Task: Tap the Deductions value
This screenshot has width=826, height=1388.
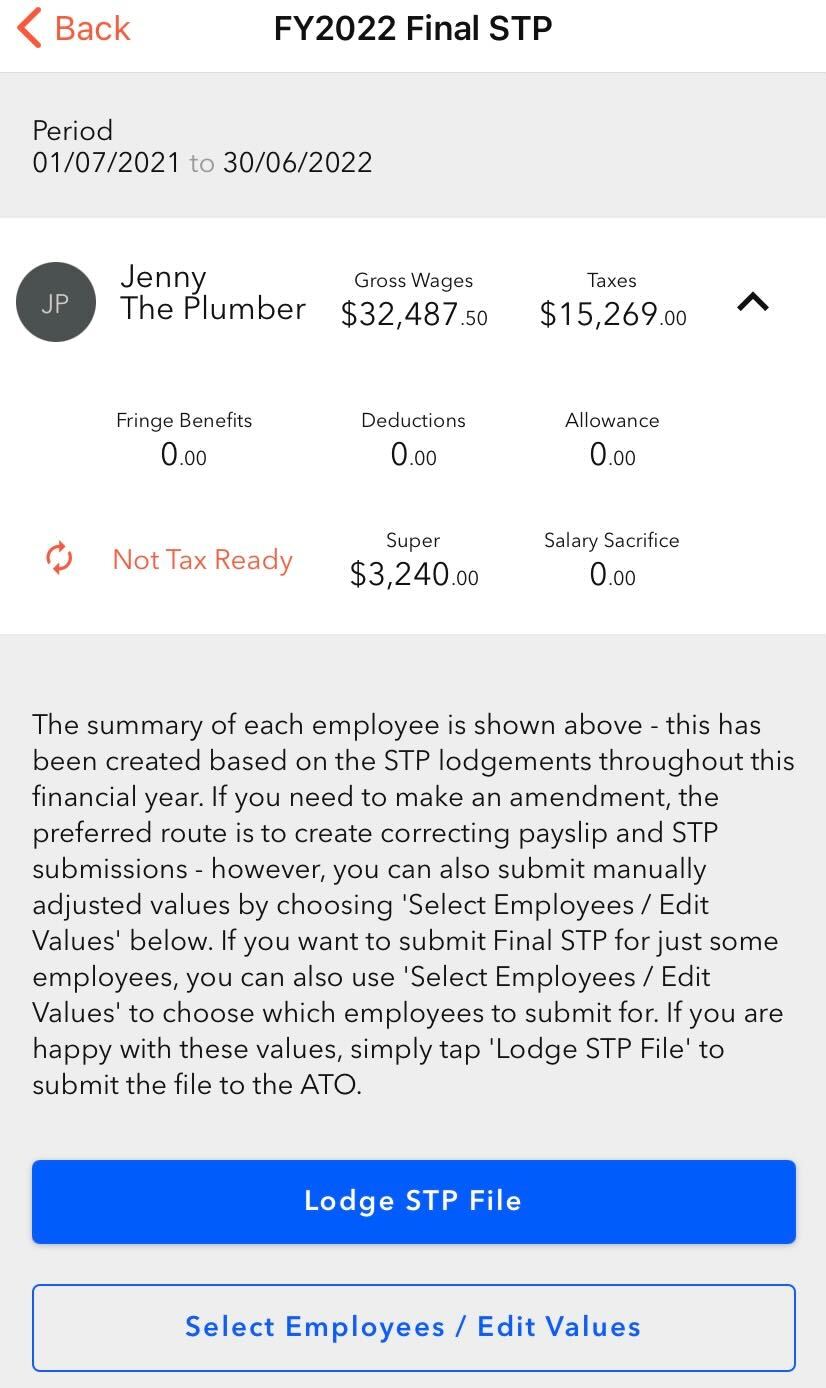Action: pyautogui.click(x=413, y=456)
